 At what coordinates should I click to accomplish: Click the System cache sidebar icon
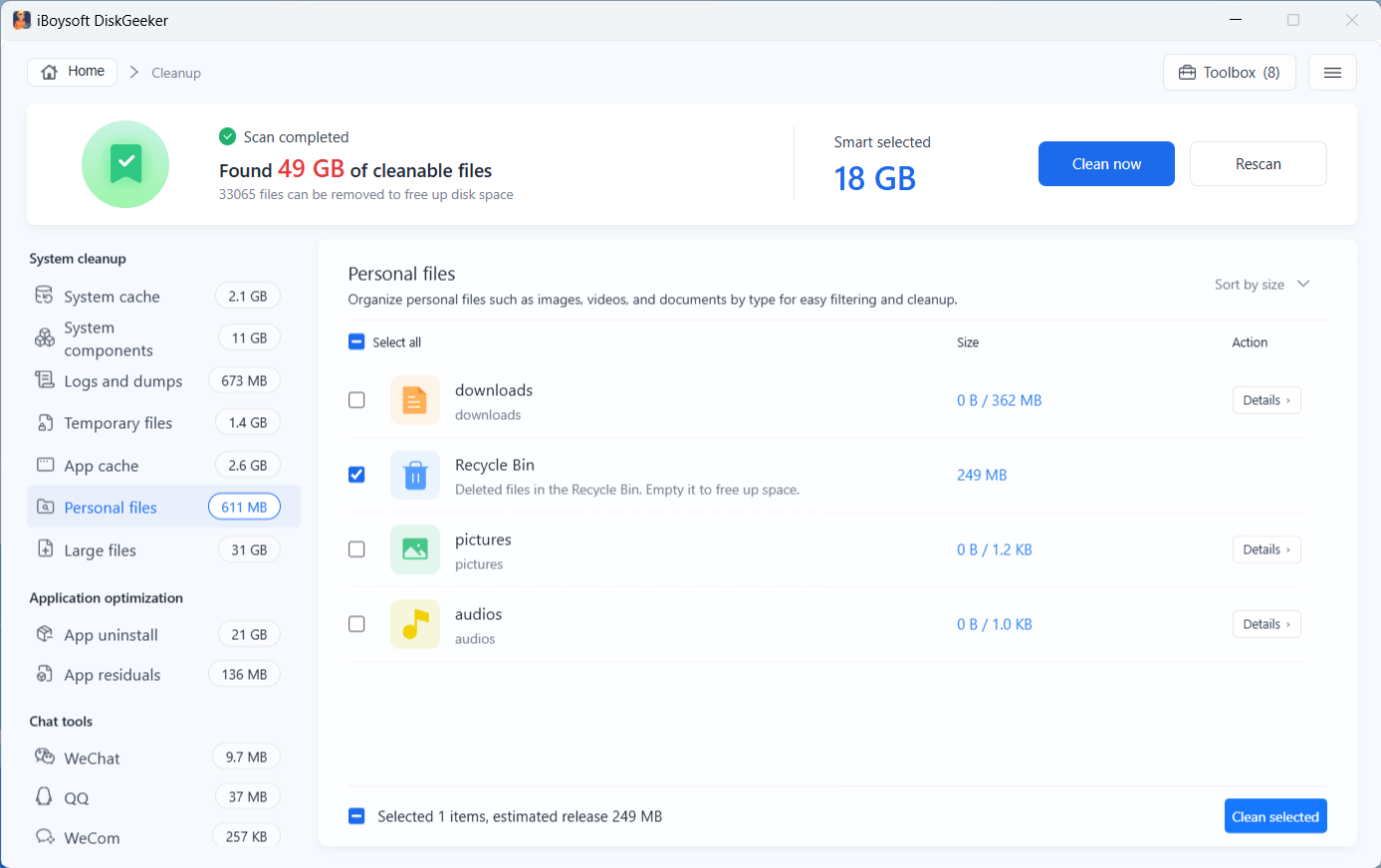tap(45, 296)
